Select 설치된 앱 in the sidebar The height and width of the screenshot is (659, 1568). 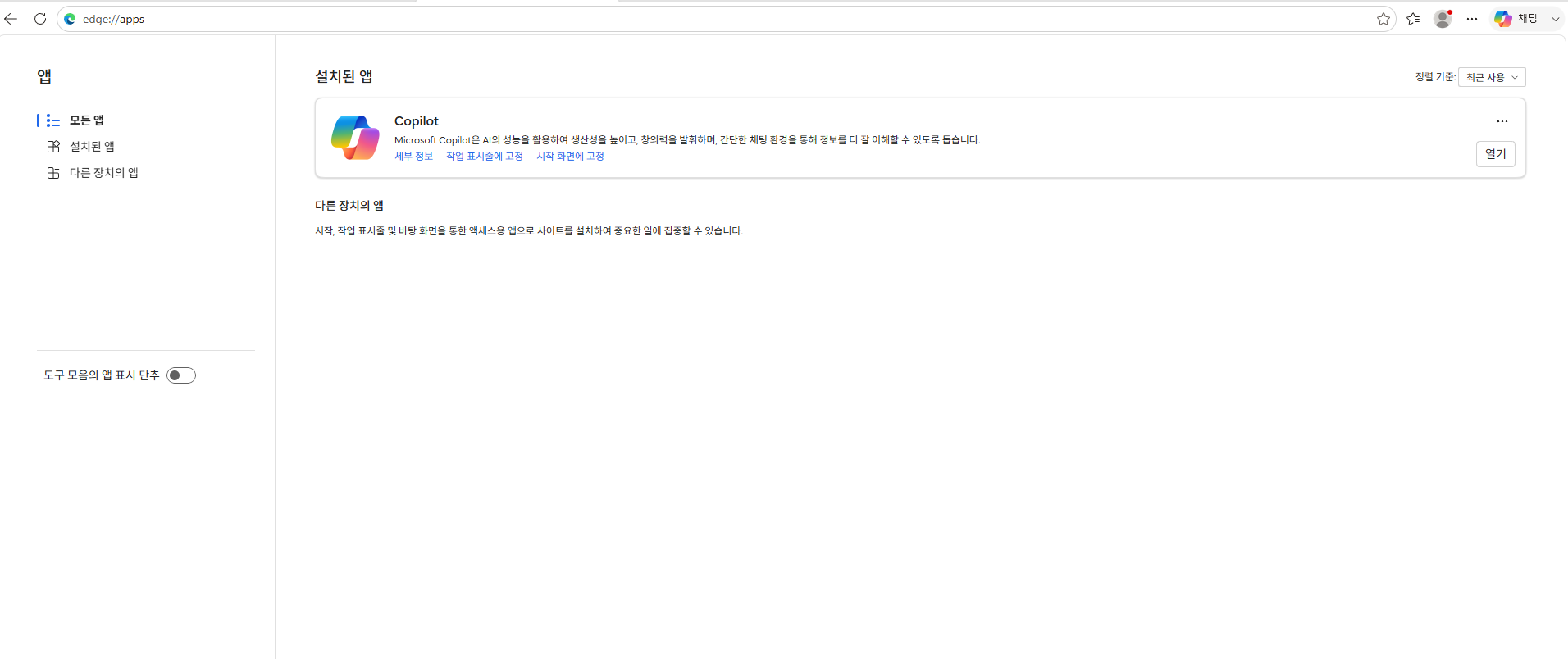[92, 147]
